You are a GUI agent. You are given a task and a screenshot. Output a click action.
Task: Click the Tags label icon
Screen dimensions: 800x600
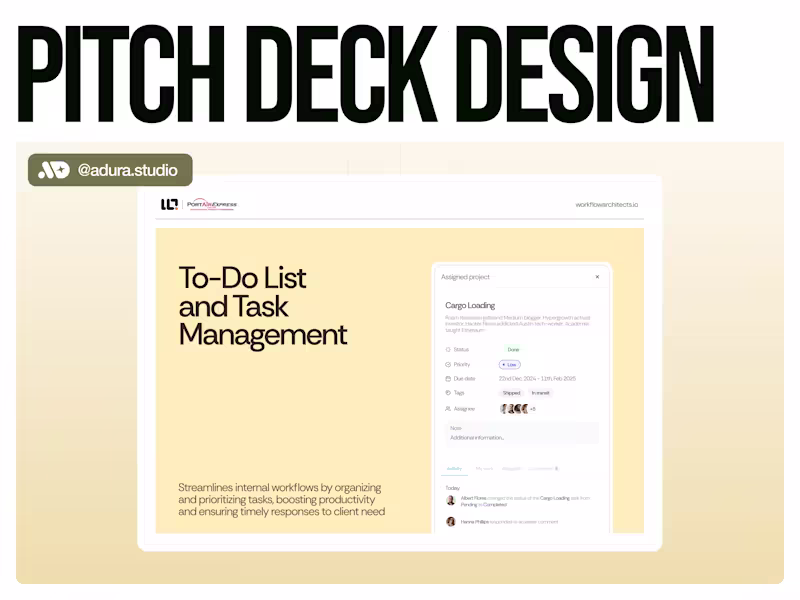point(448,392)
